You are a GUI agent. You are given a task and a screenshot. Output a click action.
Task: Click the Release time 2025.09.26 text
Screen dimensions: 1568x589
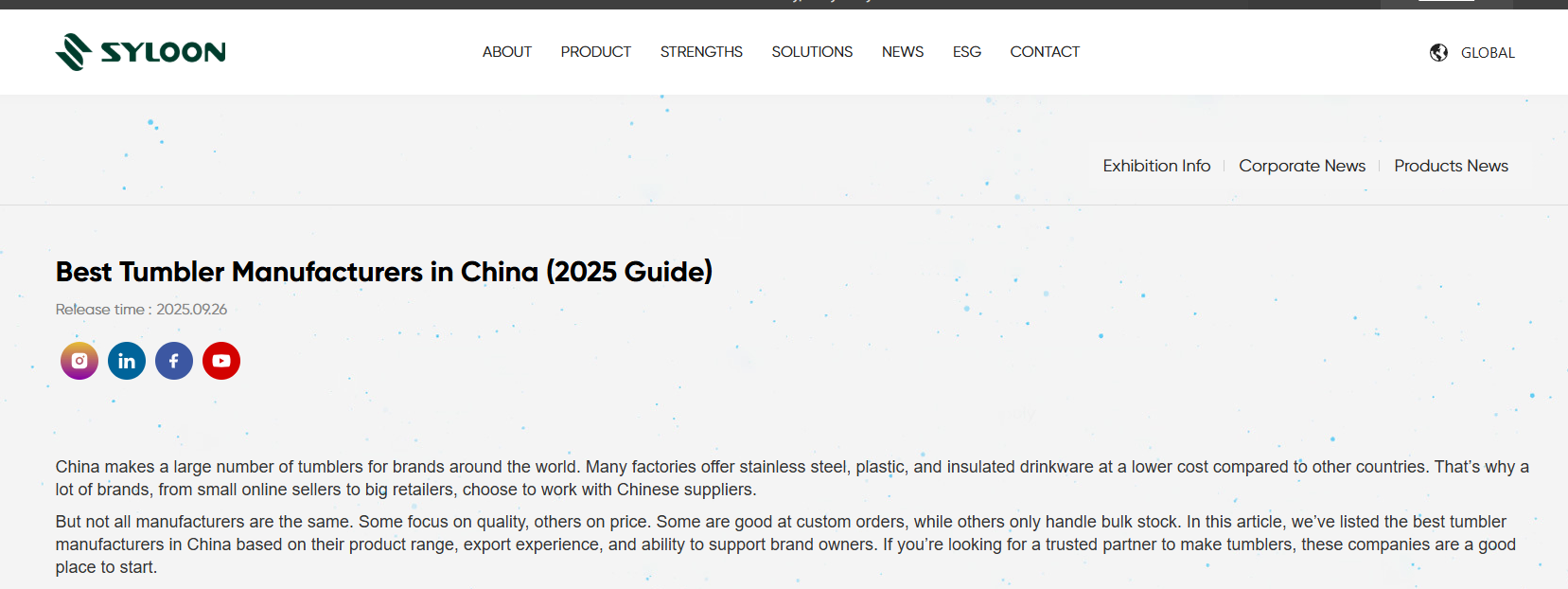pyautogui.click(x=141, y=310)
